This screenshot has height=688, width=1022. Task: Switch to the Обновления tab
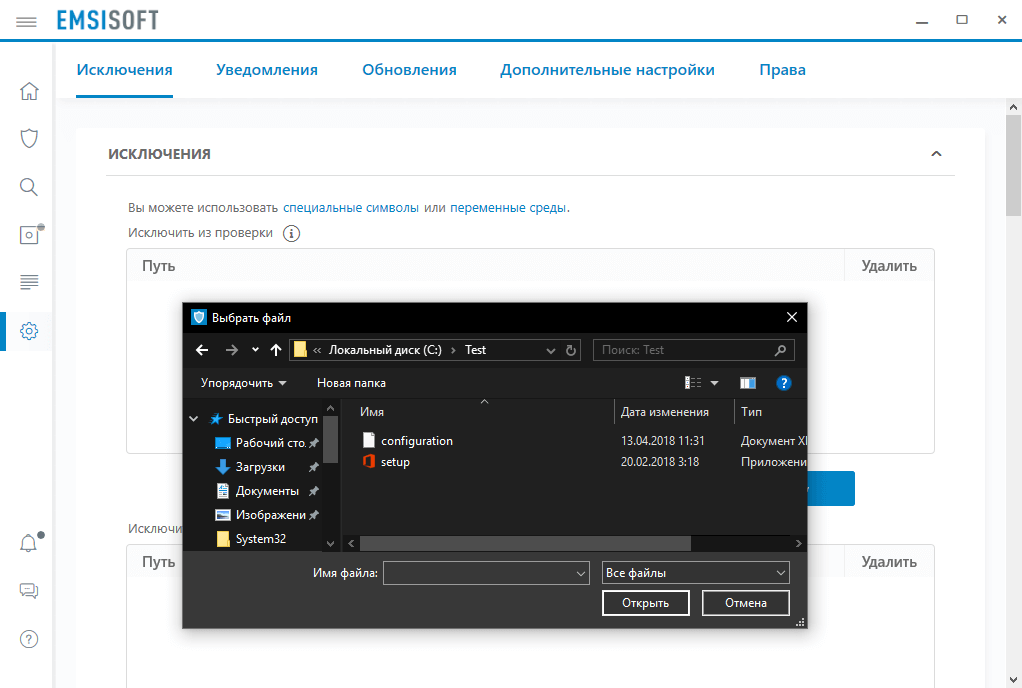tap(409, 70)
